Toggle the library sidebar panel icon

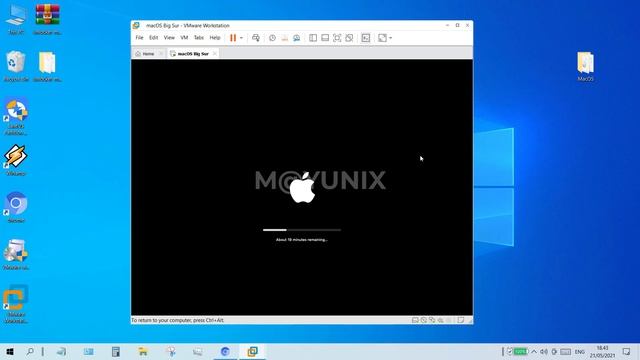pyautogui.click(x=313, y=38)
